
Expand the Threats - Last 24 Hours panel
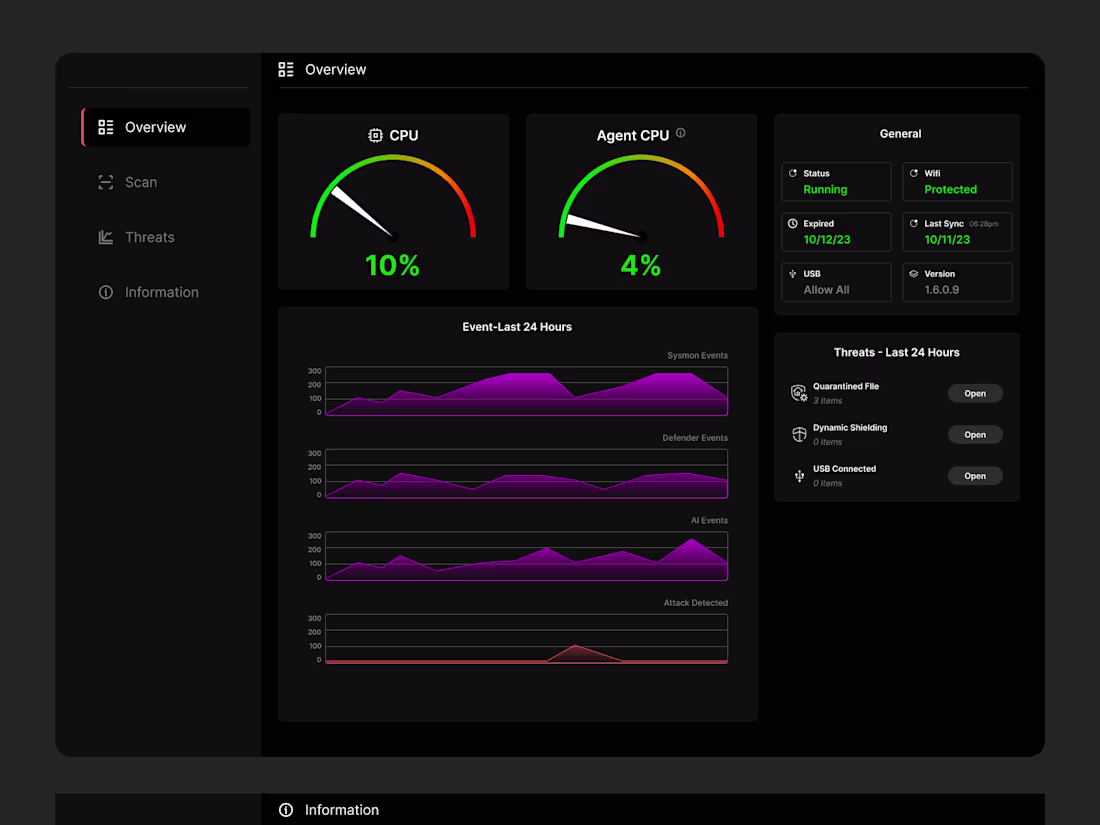coord(896,352)
